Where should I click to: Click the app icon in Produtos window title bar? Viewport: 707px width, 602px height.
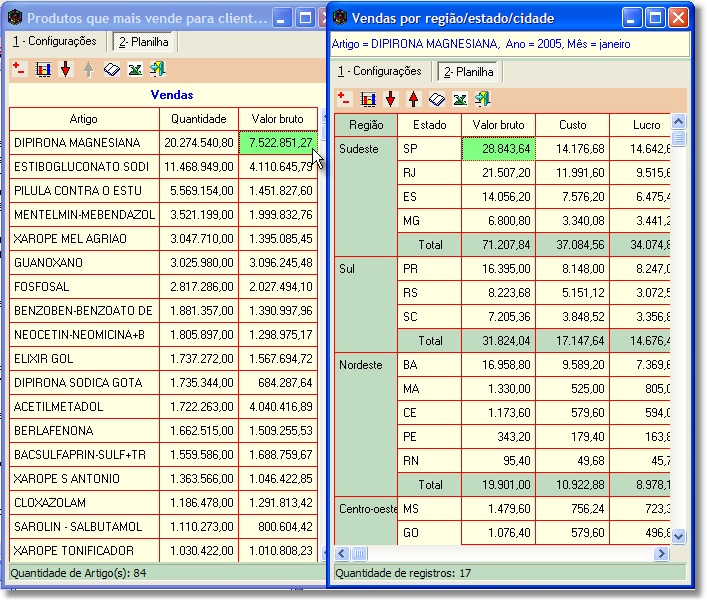point(15,18)
